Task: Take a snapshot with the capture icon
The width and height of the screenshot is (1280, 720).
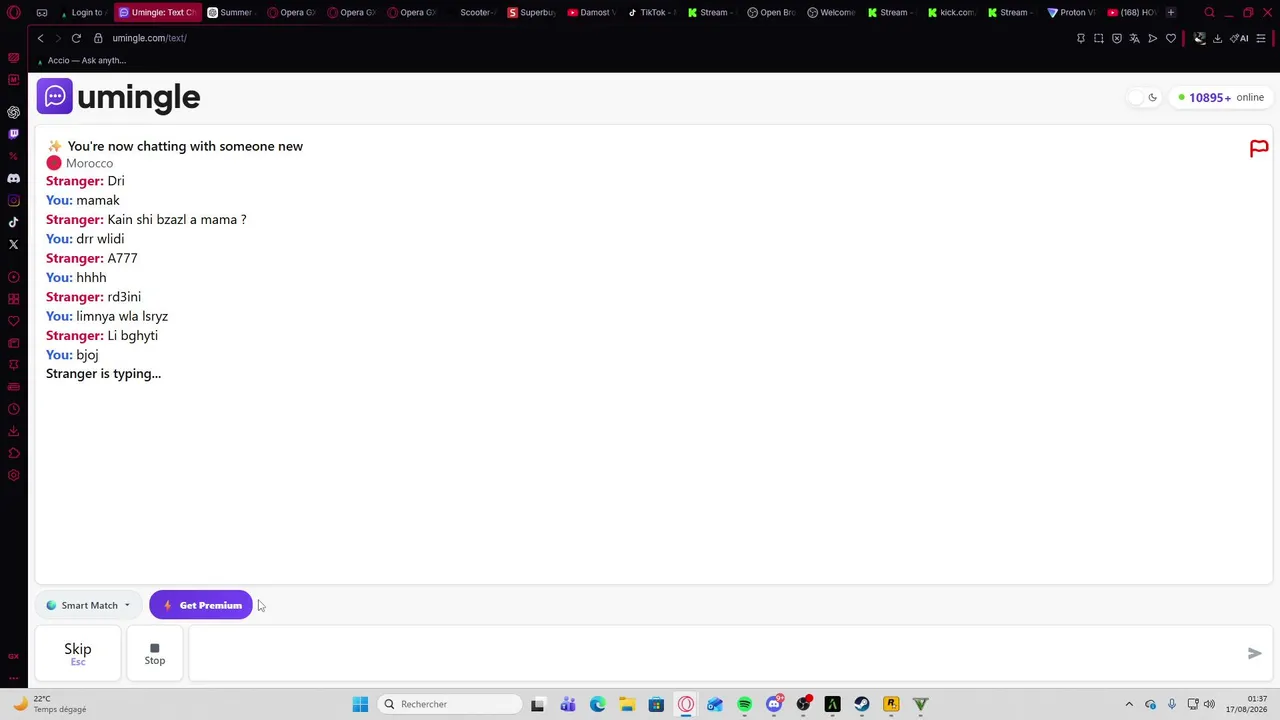Action: click(1098, 38)
